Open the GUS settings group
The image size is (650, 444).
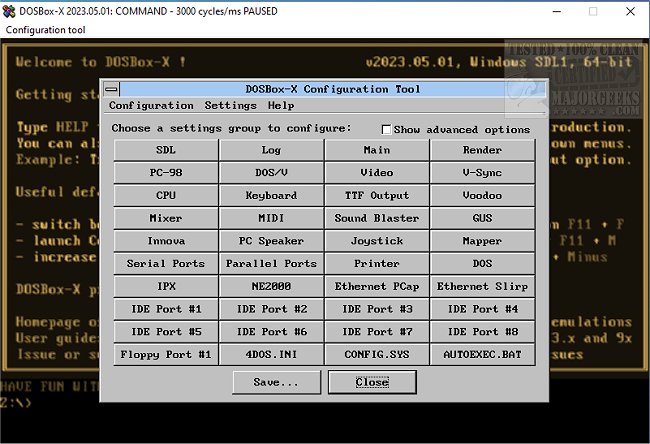pyautogui.click(x=483, y=218)
